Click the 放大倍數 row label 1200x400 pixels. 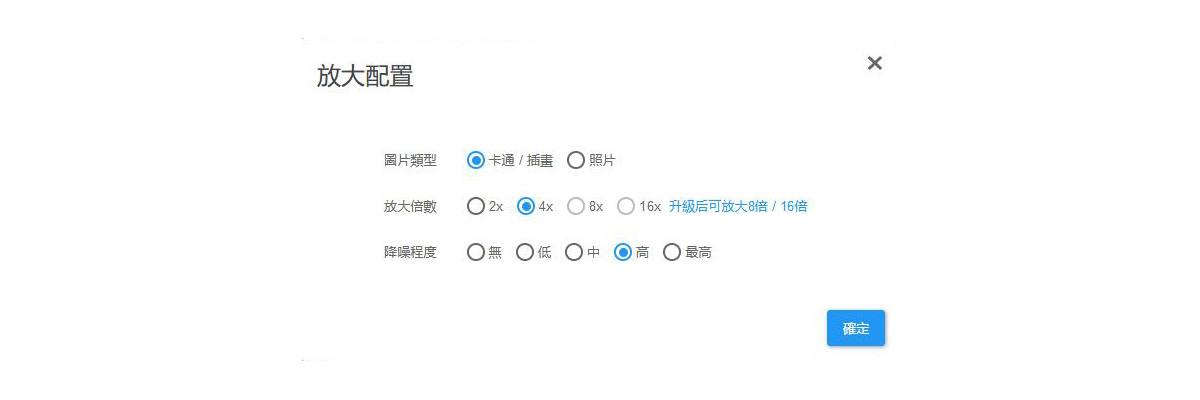tap(410, 207)
